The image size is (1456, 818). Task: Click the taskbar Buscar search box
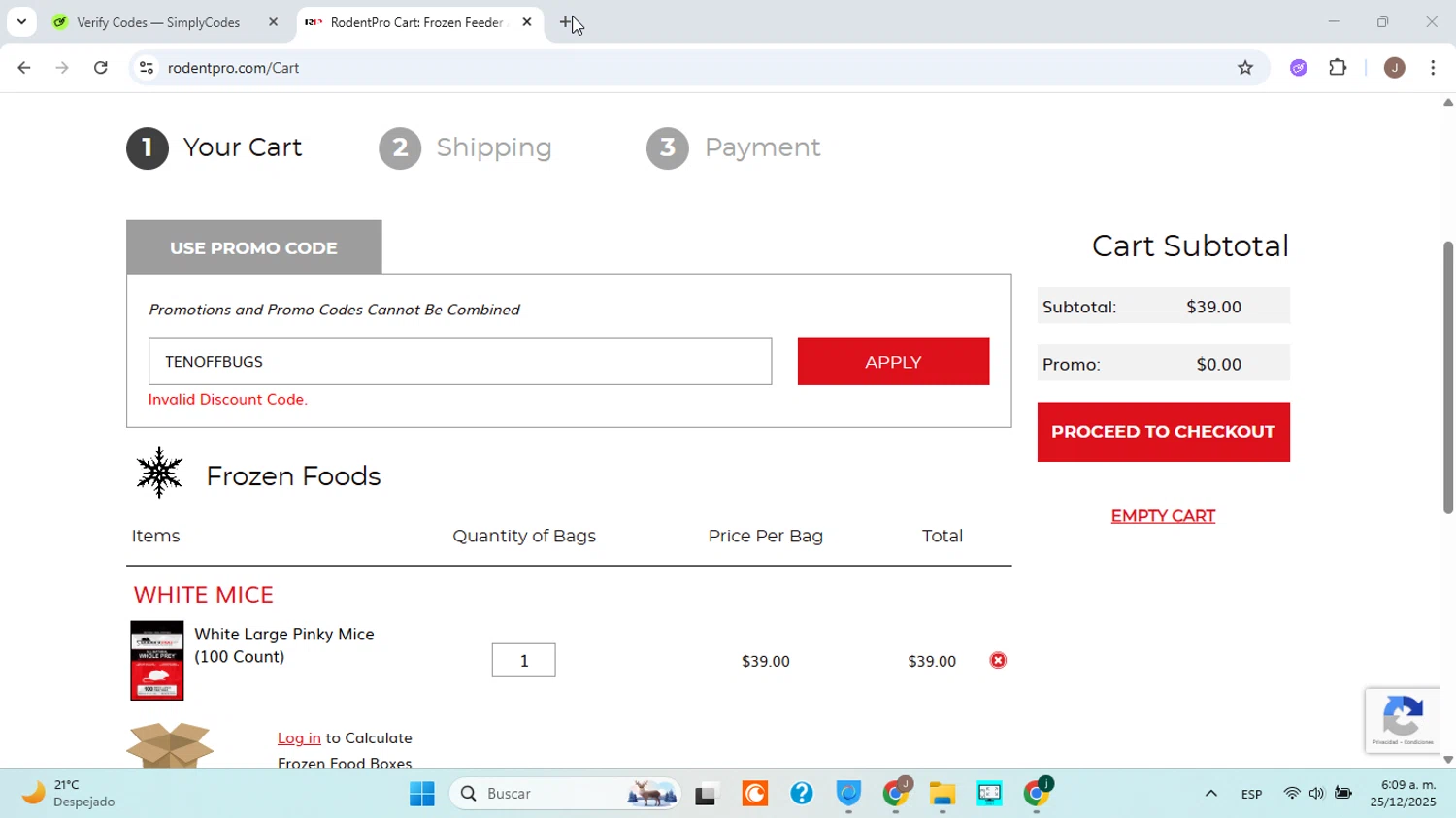(566, 794)
